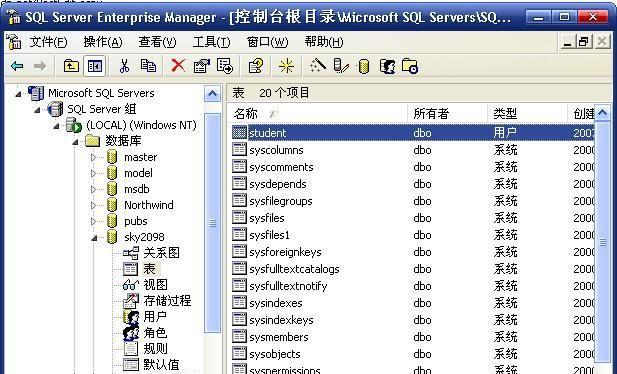Viewport: 617px width, 374px height.
Task: Select 关系图 under sky2098
Action: tap(162, 253)
